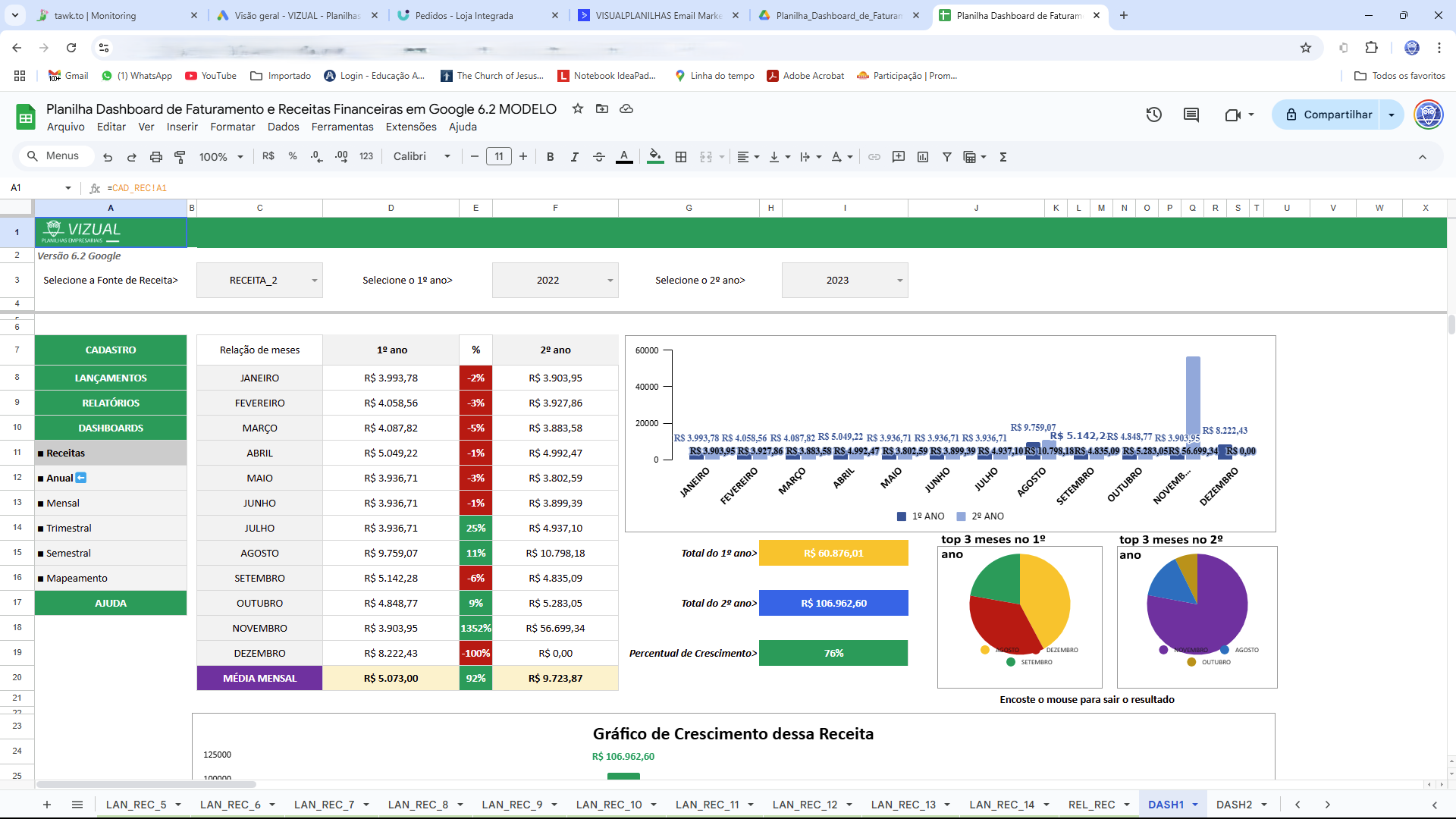
Task: Click the text color A swatch
Action: pos(624,157)
